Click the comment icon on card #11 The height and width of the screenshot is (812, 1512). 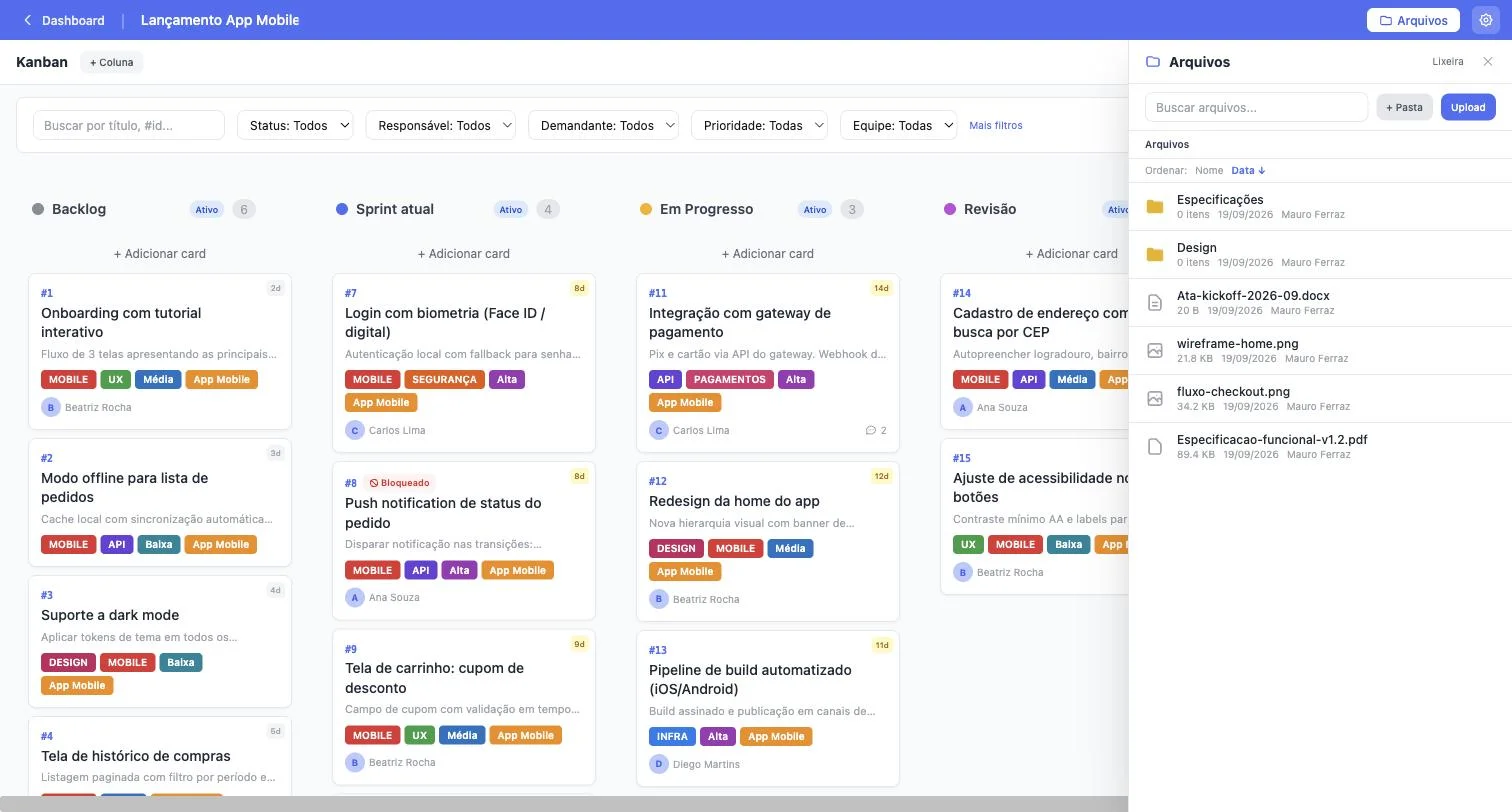[870, 430]
